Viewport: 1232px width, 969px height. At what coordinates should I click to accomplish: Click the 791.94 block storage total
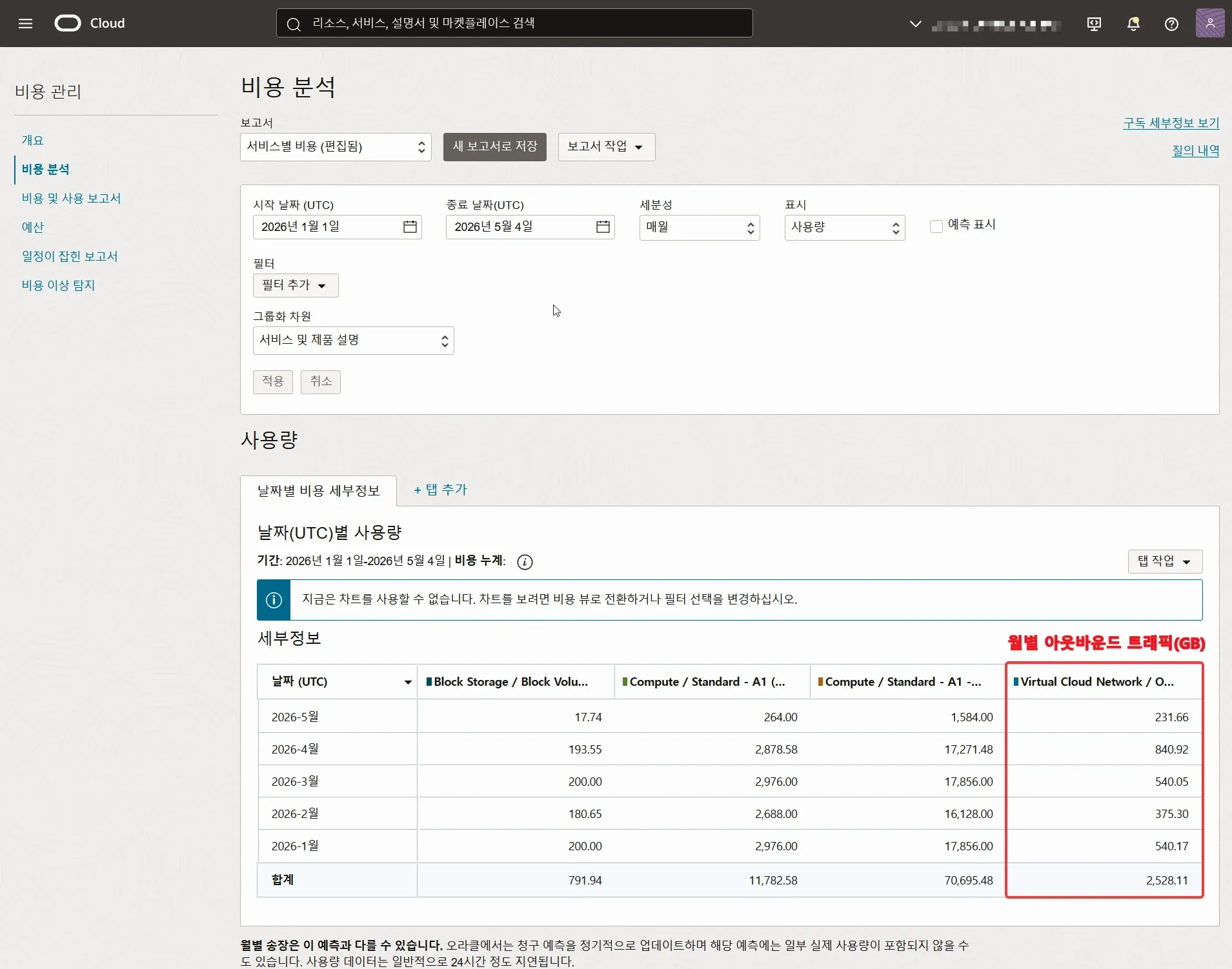pos(585,881)
